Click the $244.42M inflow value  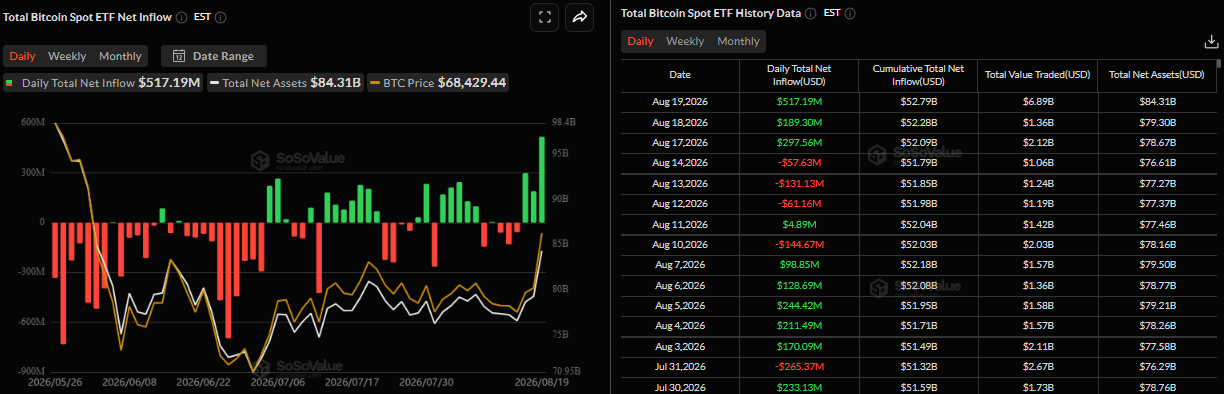click(x=798, y=305)
